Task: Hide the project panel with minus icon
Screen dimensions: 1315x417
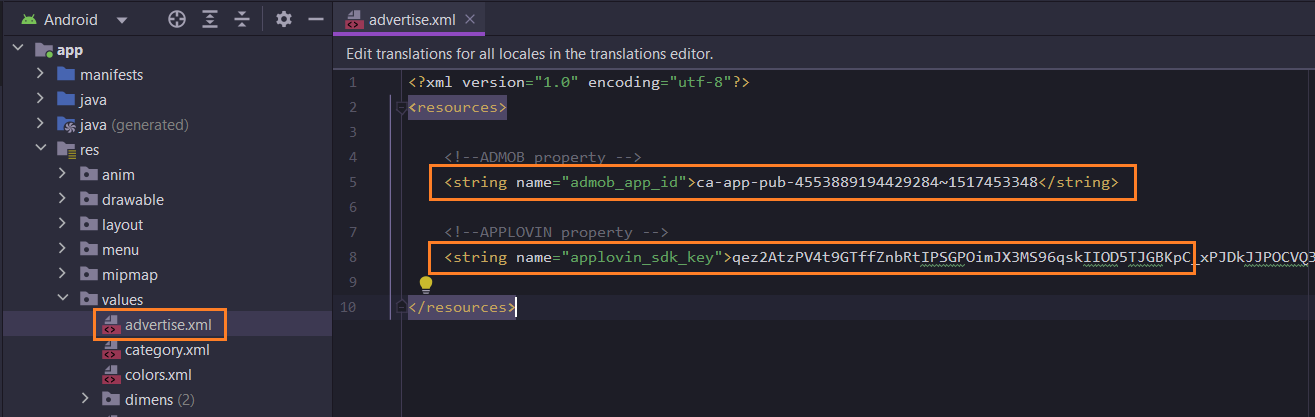Action: (x=315, y=19)
